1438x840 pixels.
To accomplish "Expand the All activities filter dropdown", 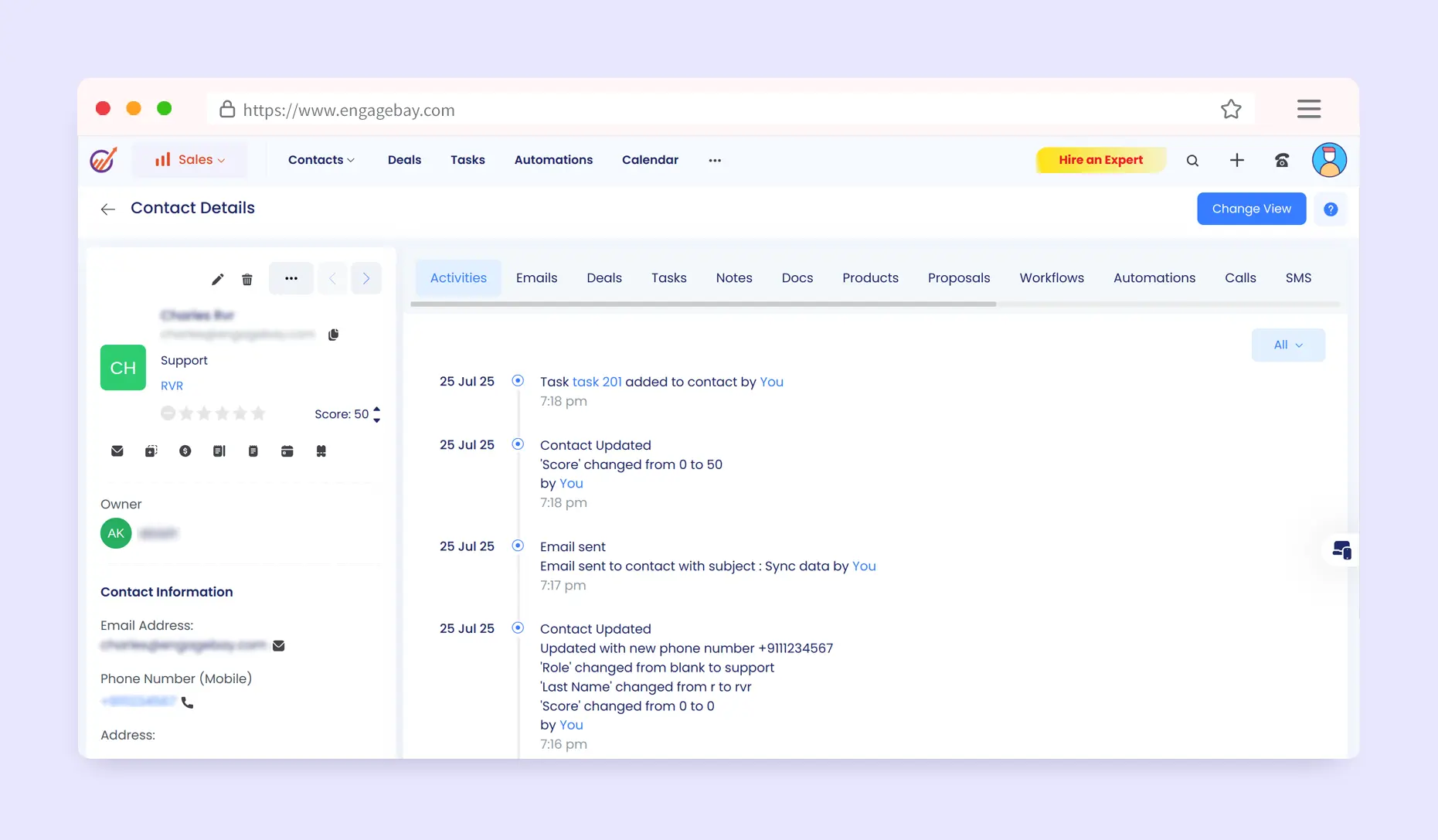I will point(1287,345).
